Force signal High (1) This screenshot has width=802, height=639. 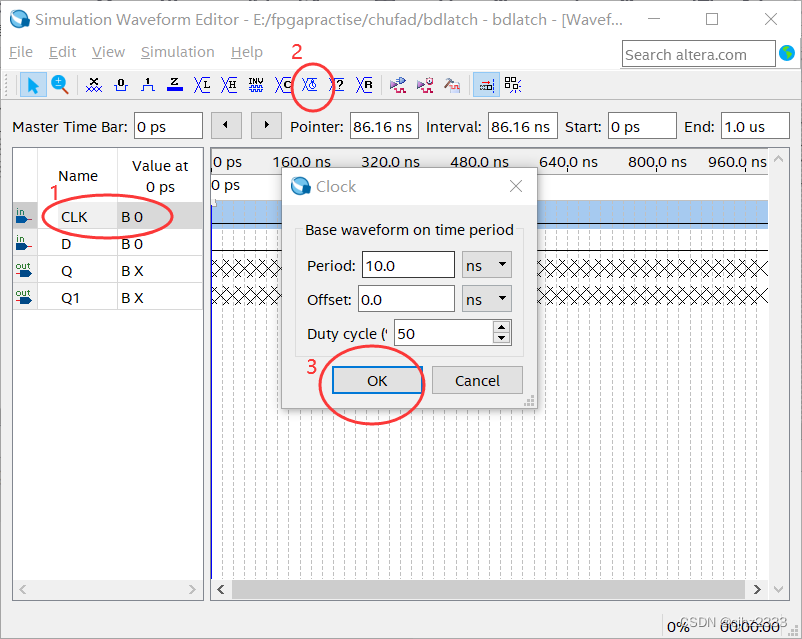[148, 85]
